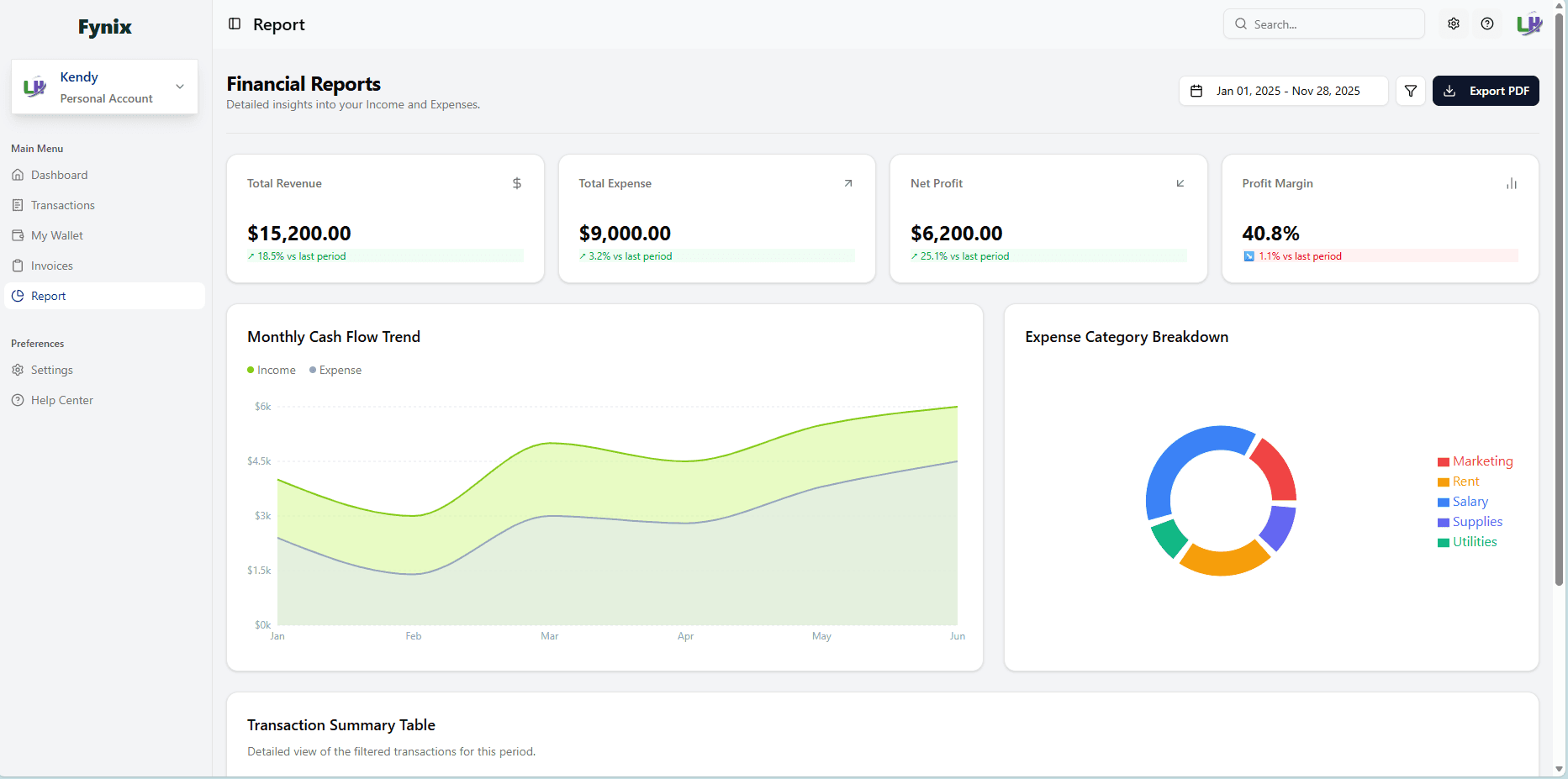Click the My Wallet sidebar icon

18,235
